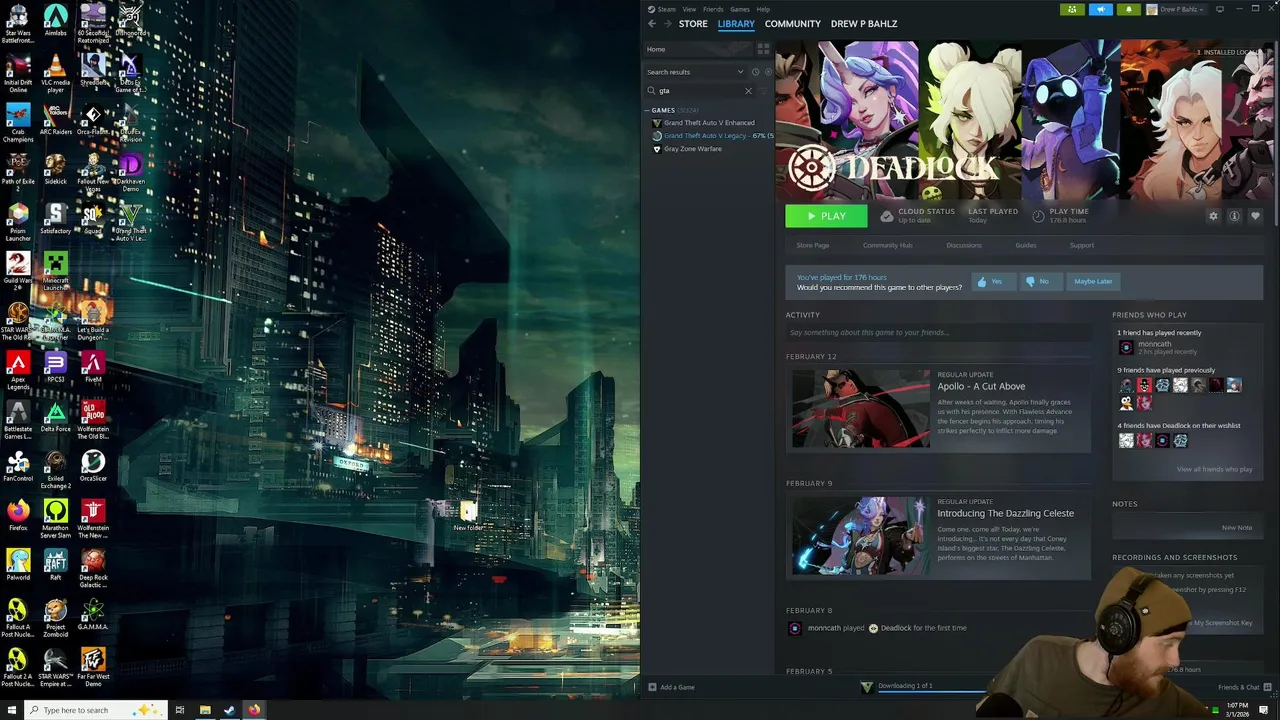The width and height of the screenshot is (1280, 720).
Task: Open the Guild Wars 2 desktop shortcut
Action: coord(18,271)
